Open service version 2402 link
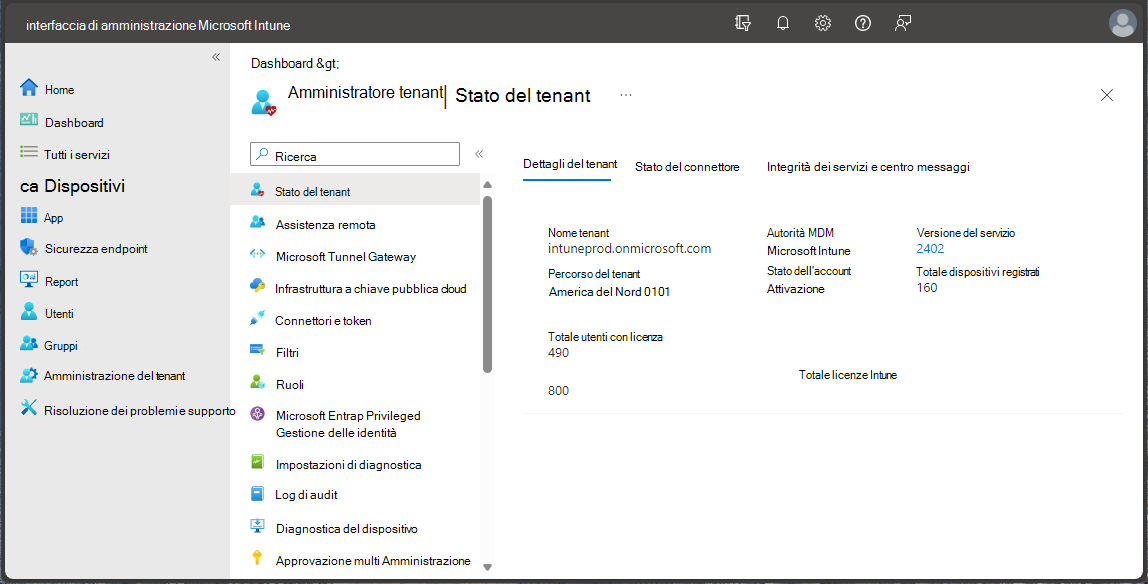This screenshot has height=584, width=1148. click(931, 249)
